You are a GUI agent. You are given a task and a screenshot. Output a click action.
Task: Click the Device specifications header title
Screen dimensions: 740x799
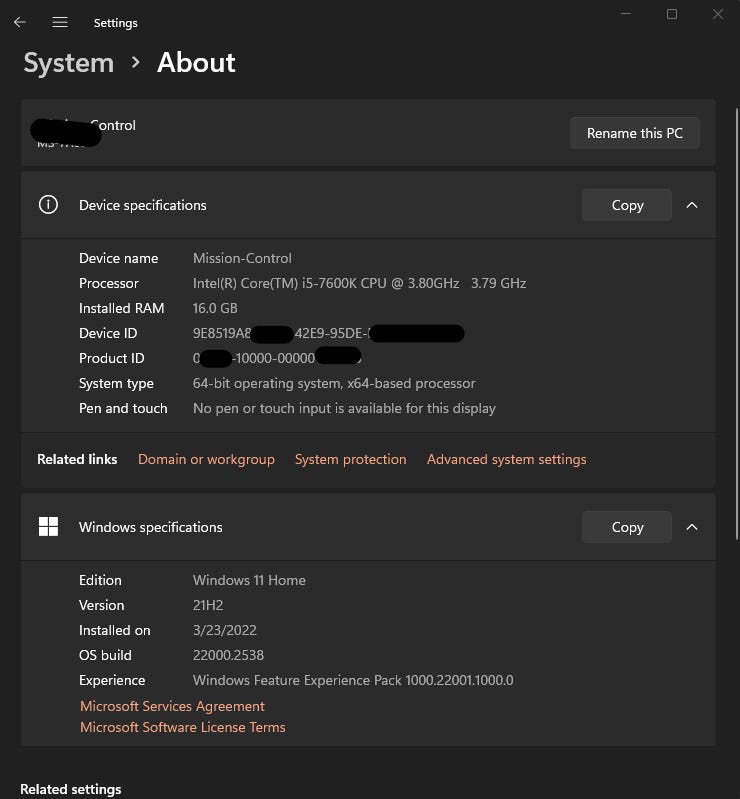point(143,205)
